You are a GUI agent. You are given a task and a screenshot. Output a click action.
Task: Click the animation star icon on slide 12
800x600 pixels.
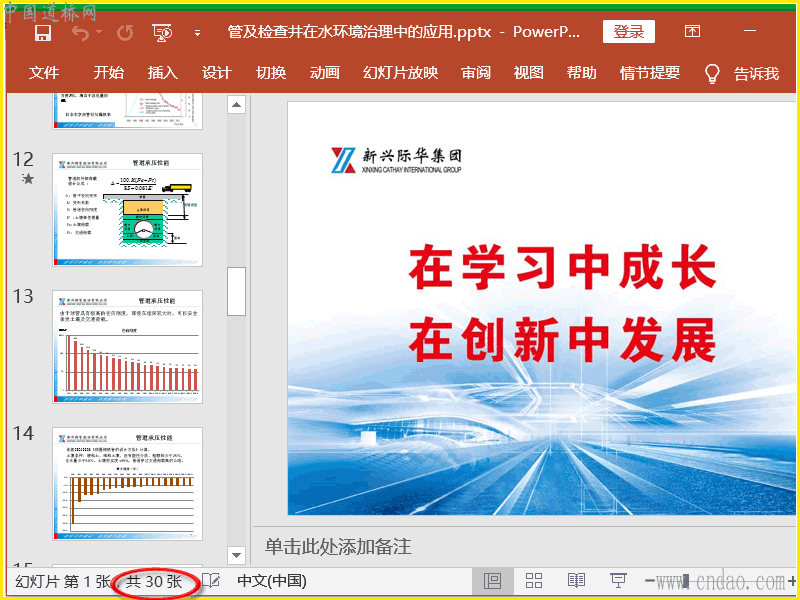click(x=28, y=179)
